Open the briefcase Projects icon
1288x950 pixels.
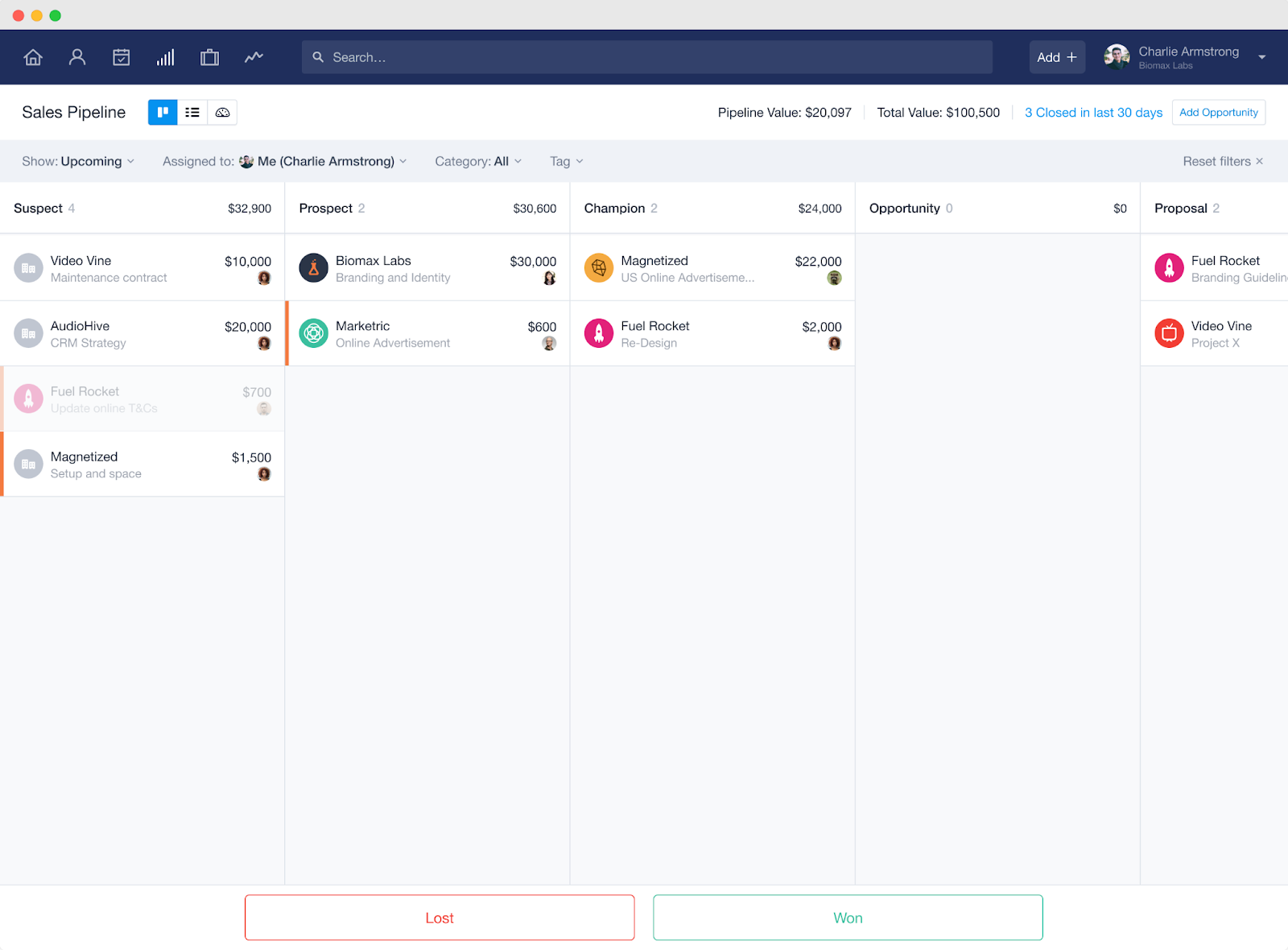click(x=210, y=57)
